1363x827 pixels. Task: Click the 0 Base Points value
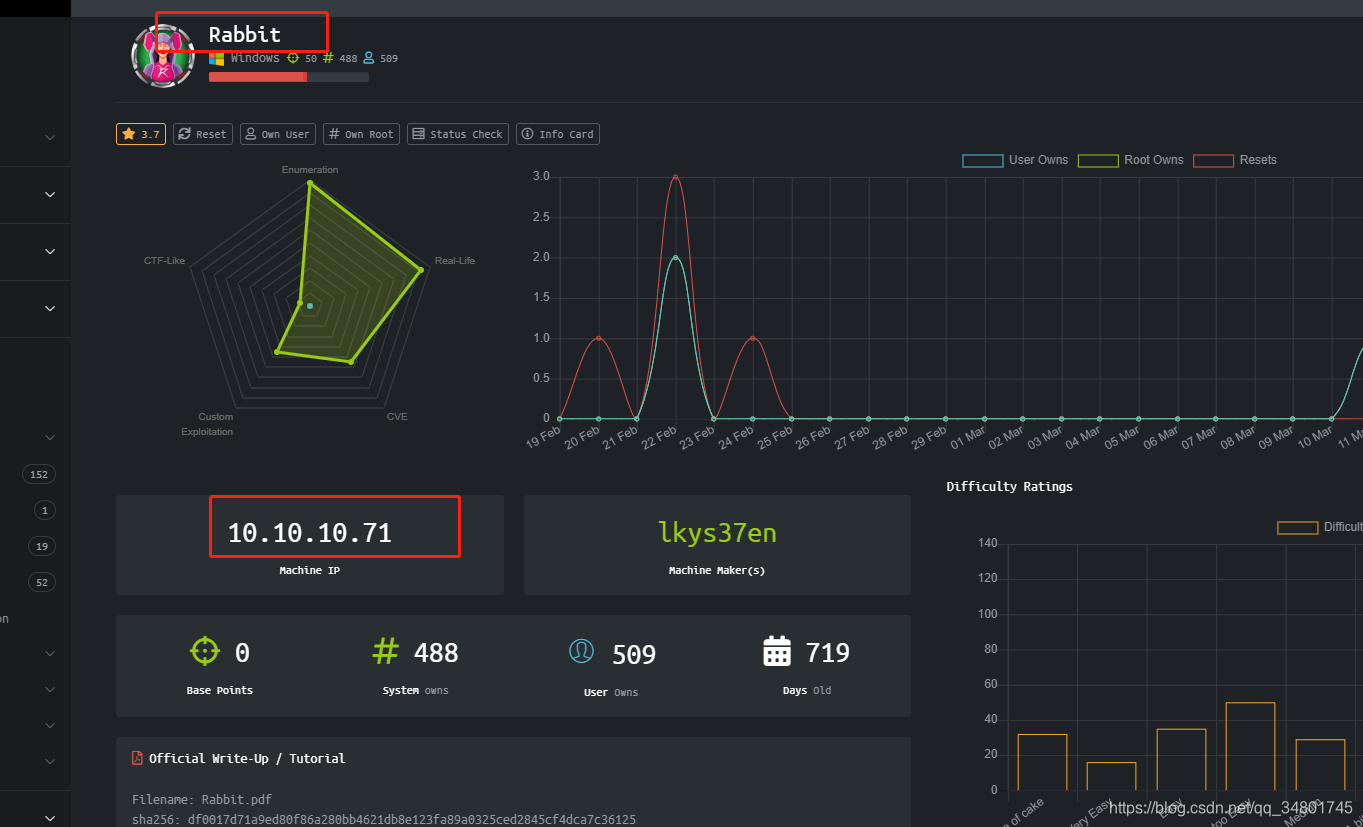point(242,653)
